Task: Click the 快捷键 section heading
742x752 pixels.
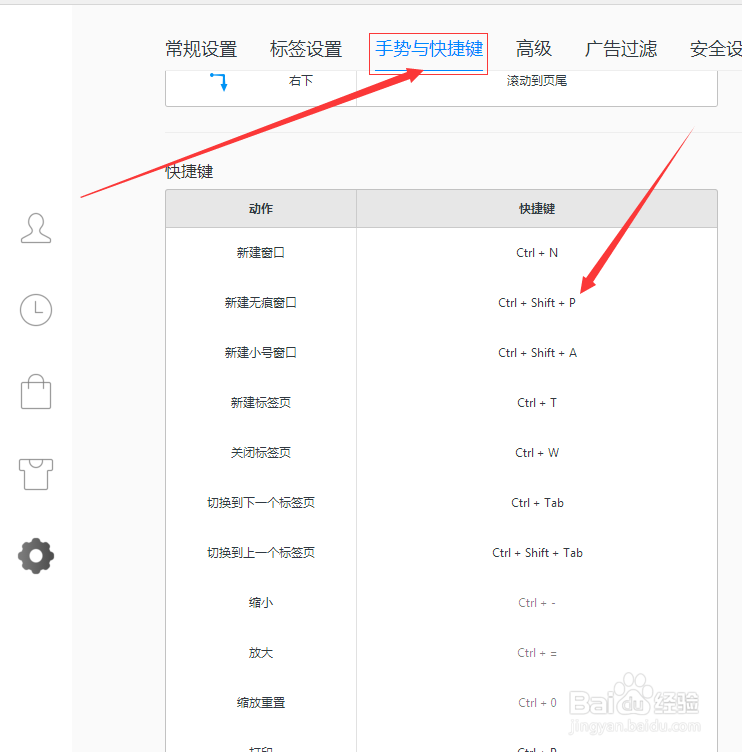Action: click(189, 172)
